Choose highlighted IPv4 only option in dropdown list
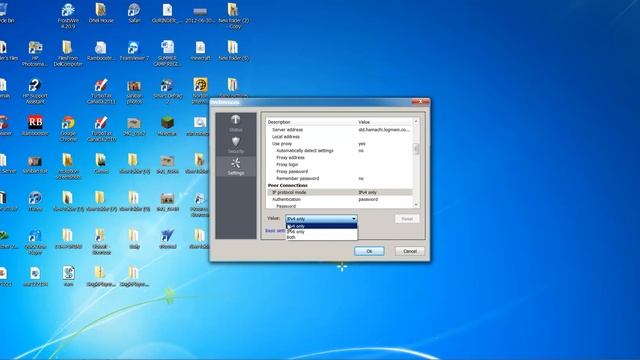The width and height of the screenshot is (640, 360). click(321, 226)
